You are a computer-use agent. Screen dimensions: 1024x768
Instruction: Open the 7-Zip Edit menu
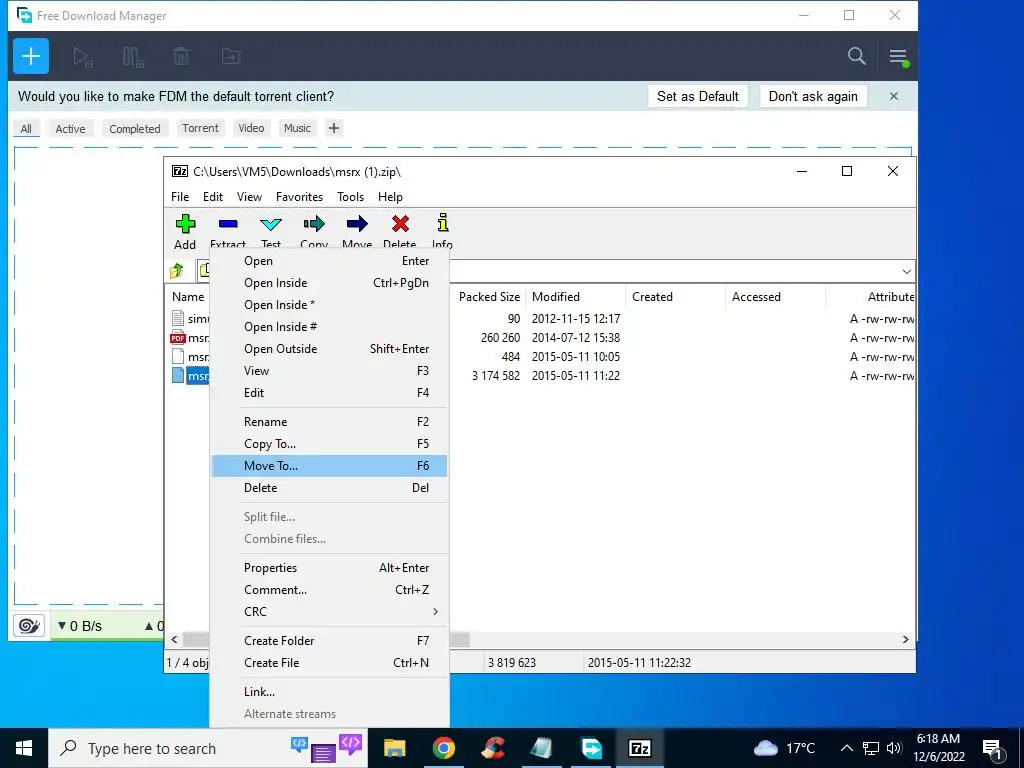click(213, 197)
